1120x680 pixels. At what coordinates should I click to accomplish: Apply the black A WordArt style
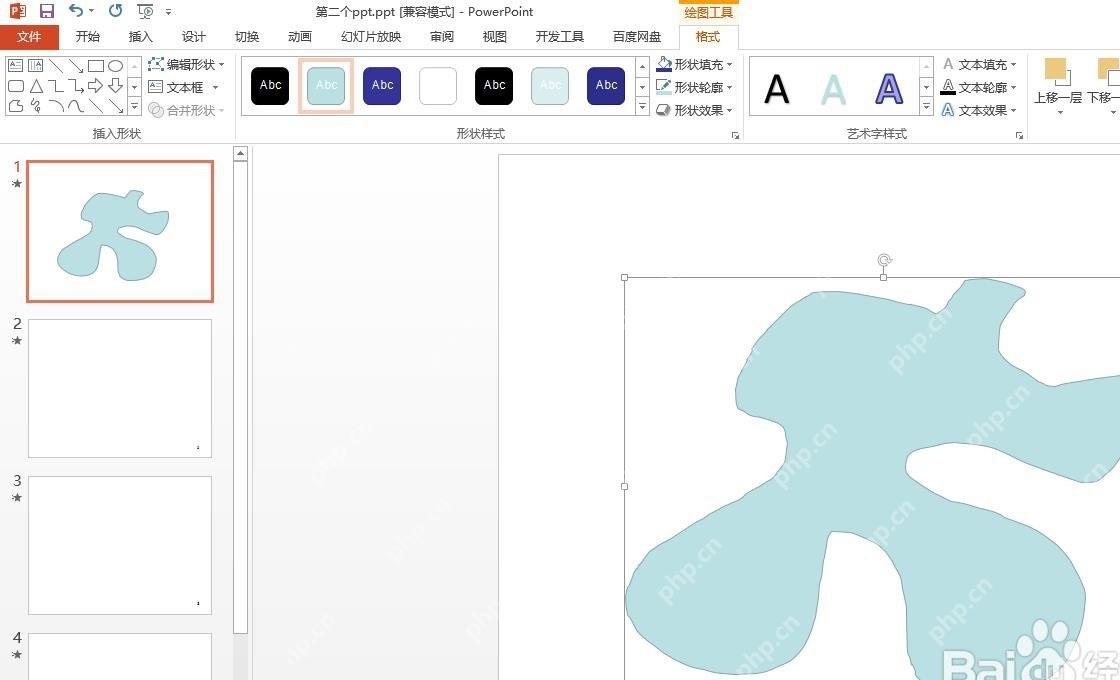[x=777, y=89]
